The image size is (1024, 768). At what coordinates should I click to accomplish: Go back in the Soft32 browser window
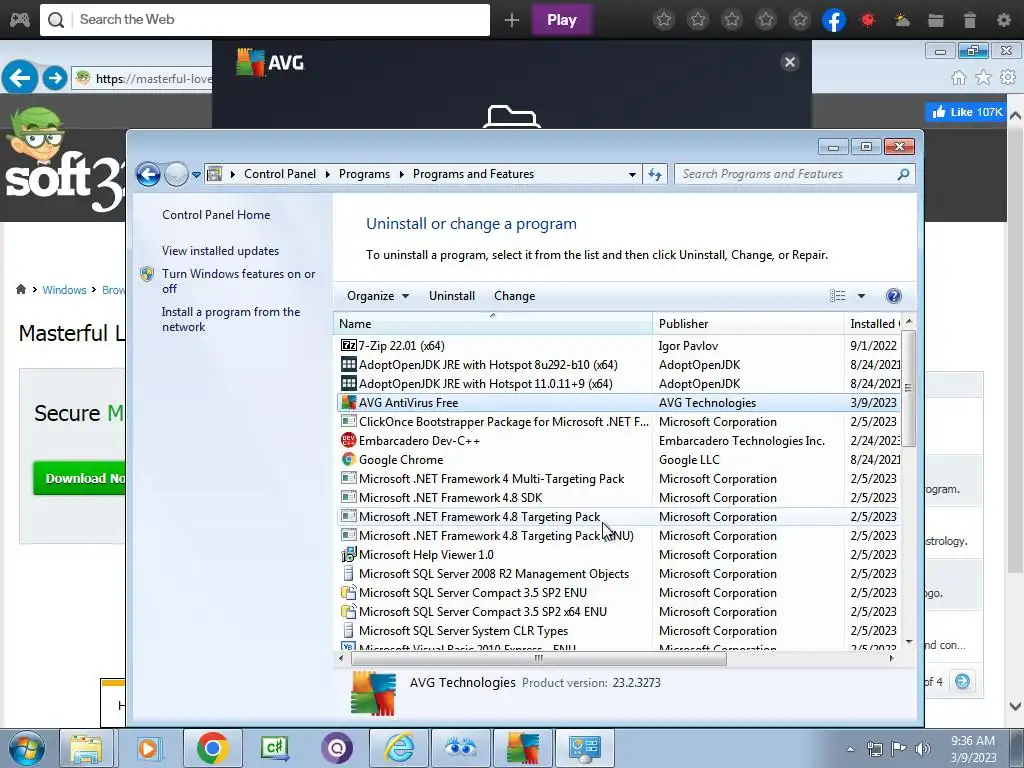point(20,78)
